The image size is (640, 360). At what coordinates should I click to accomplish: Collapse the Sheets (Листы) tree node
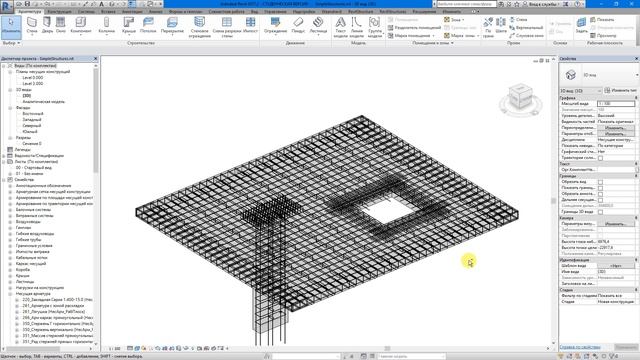point(4,162)
